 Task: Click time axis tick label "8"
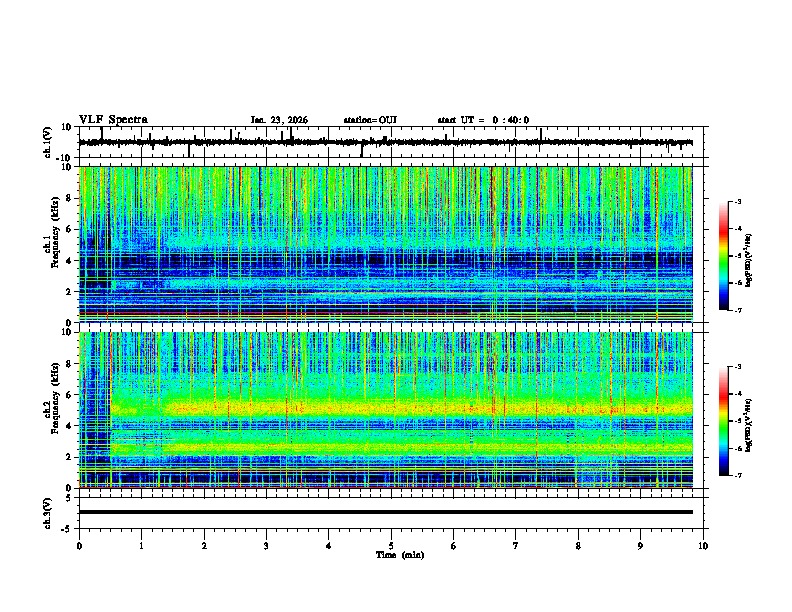[578, 546]
